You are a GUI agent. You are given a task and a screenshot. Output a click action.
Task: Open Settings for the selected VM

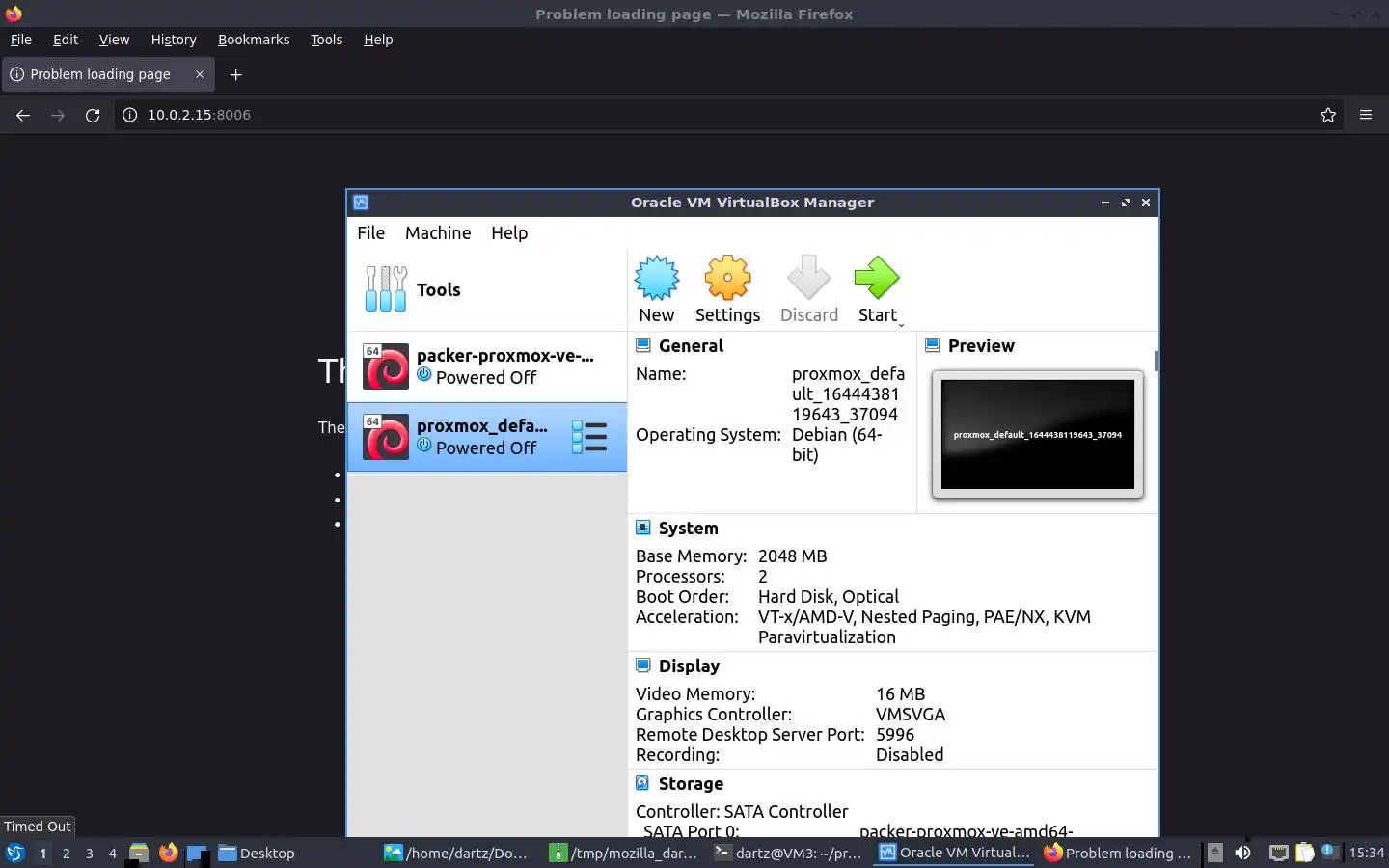(x=727, y=288)
